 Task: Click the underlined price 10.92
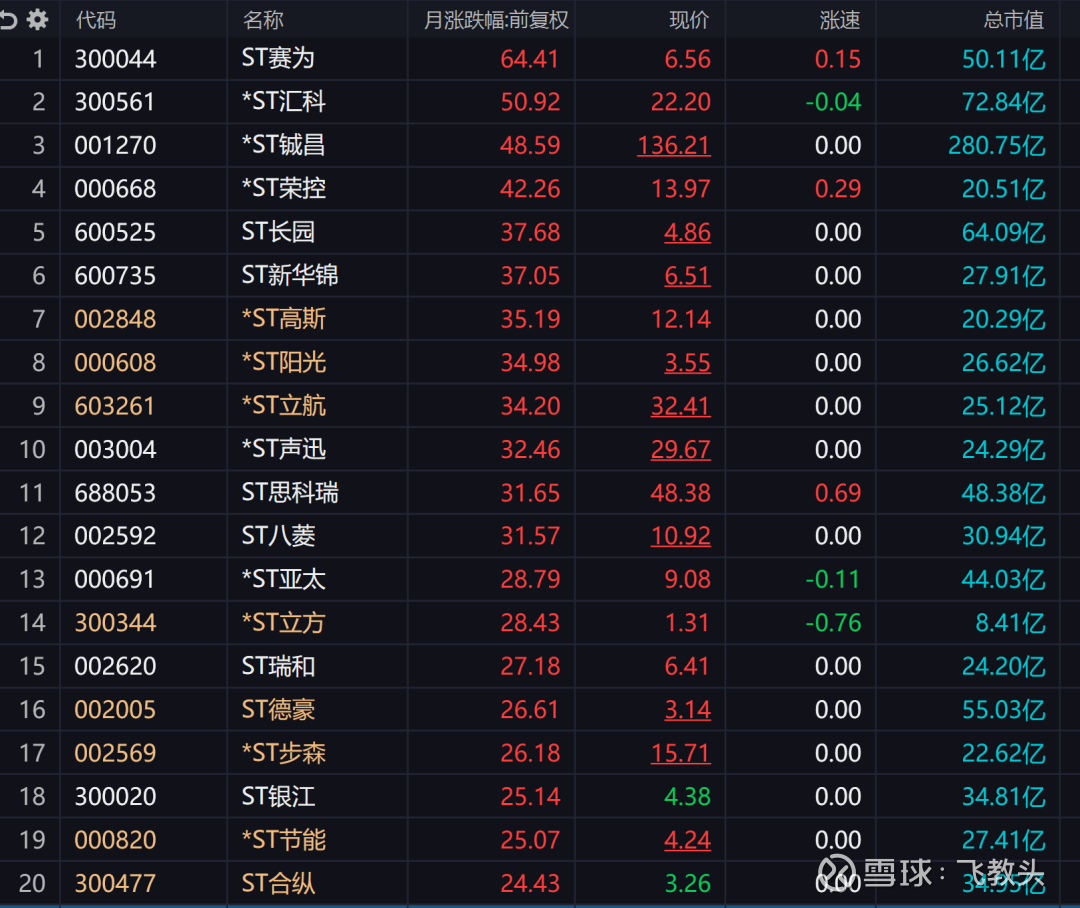[680, 536]
